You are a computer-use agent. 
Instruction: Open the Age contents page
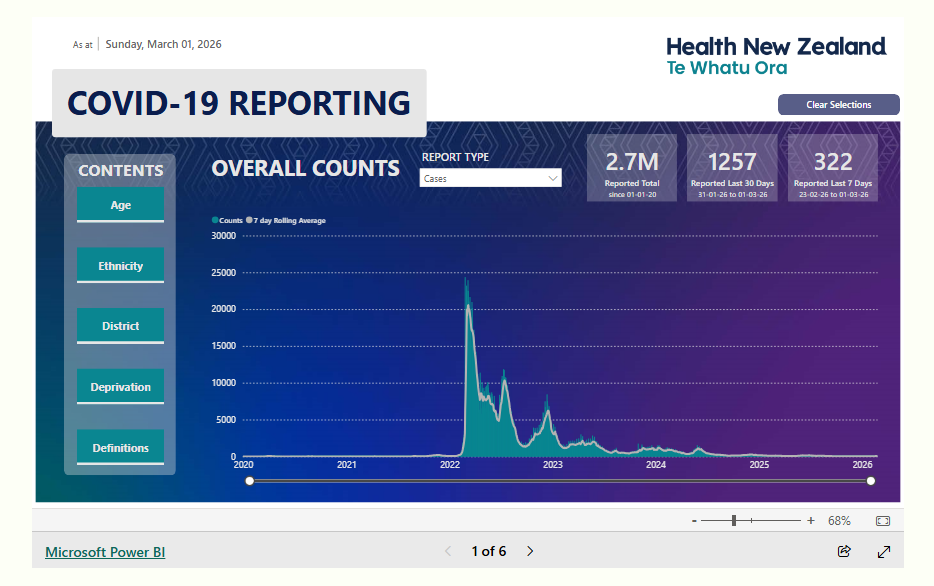point(120,205)
